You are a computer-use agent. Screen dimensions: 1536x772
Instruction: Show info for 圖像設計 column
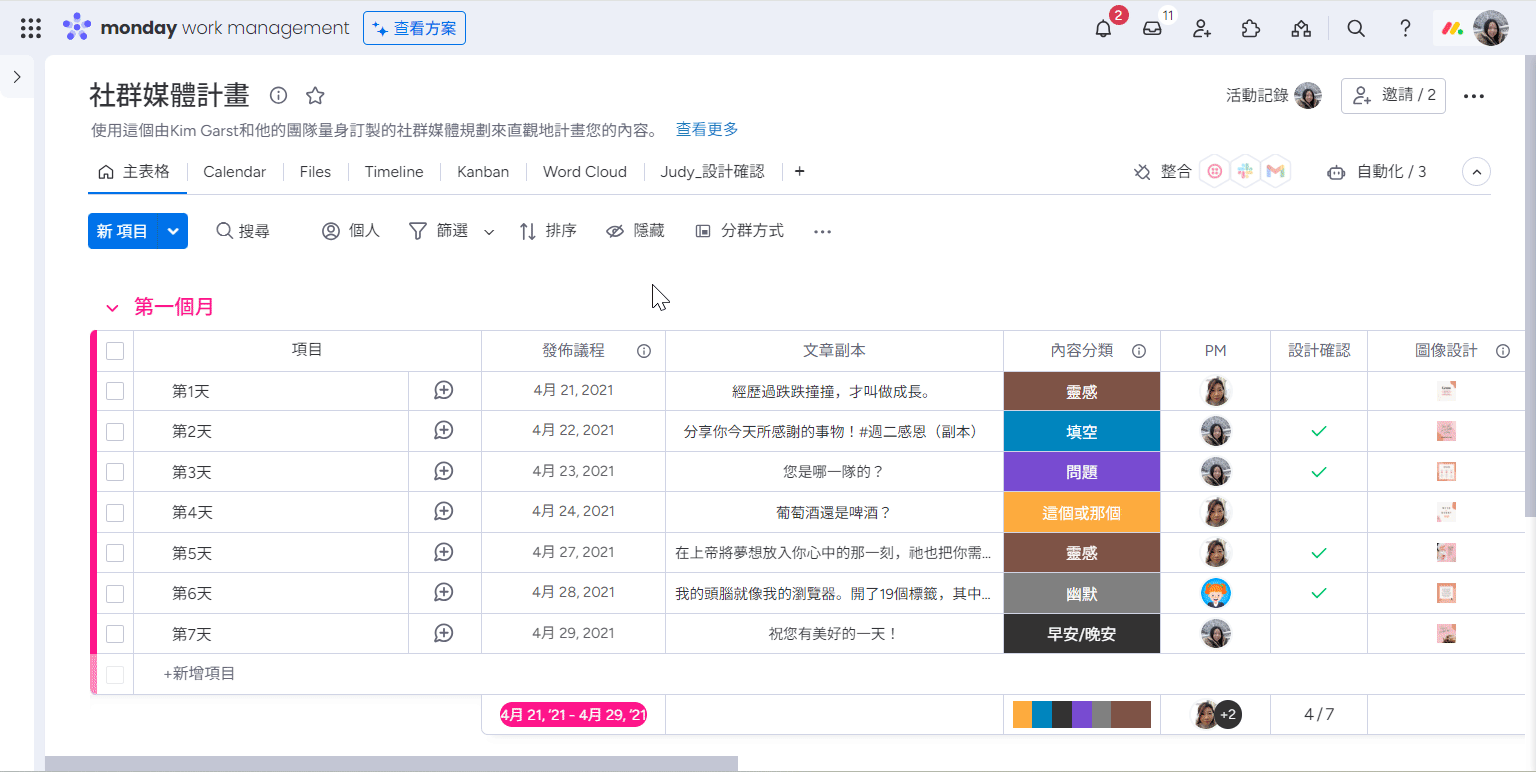coord(1502,351)
